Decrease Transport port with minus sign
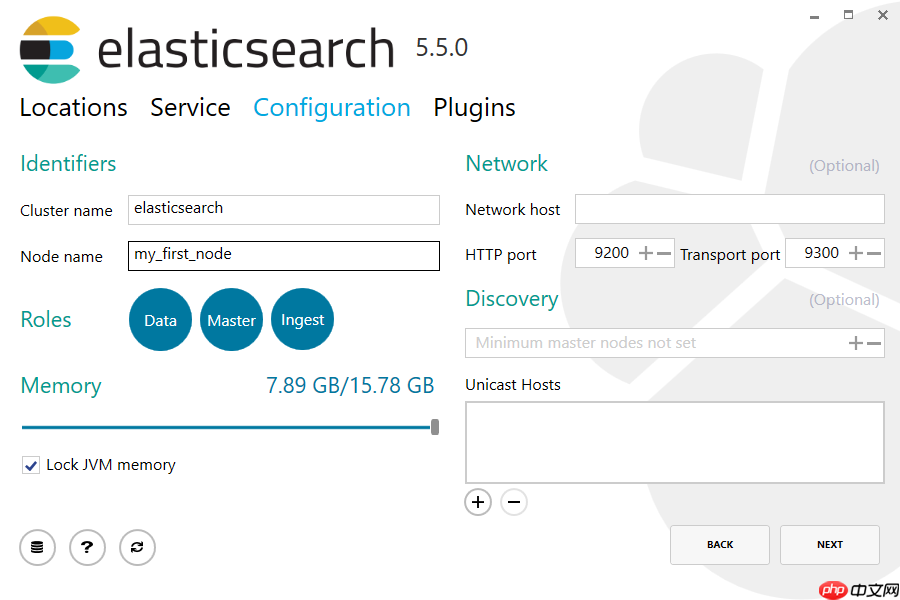Image resolution: width=900 pixels, height=600 pixels. tap(874, 253)
